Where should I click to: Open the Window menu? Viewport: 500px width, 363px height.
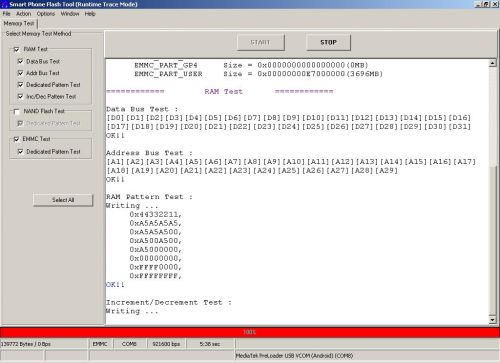(x=70, y=14)
